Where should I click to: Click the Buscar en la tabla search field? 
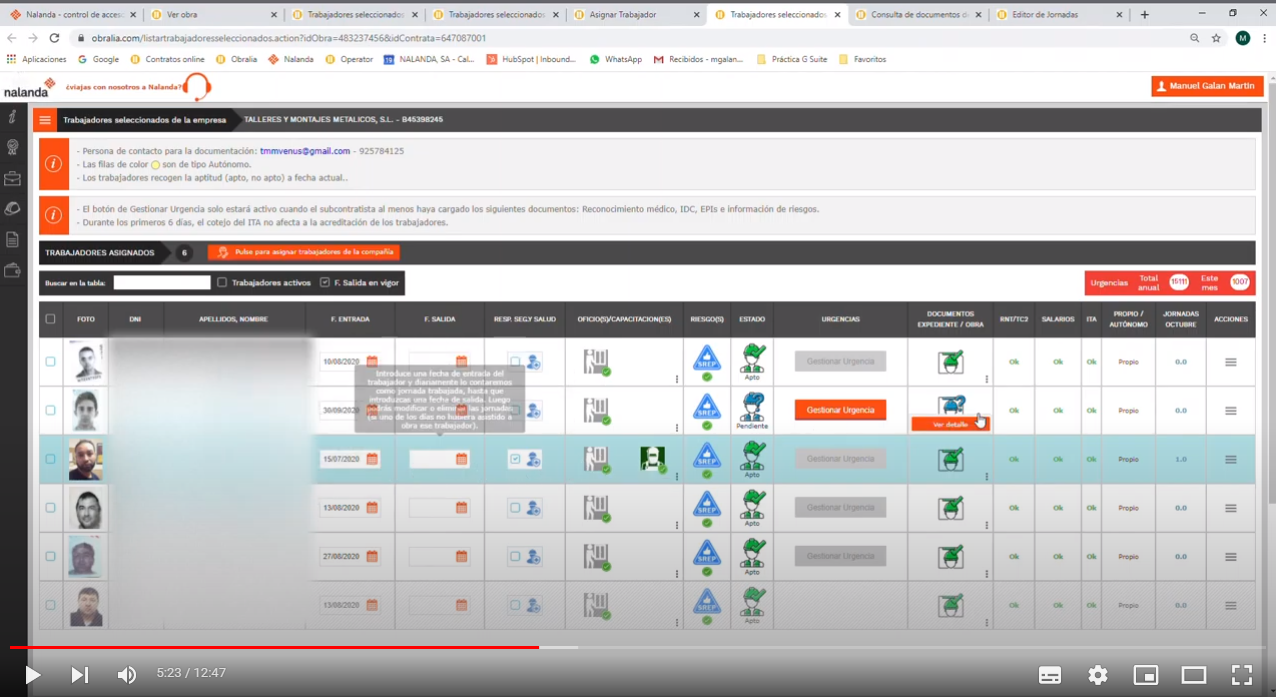point(162,283)
